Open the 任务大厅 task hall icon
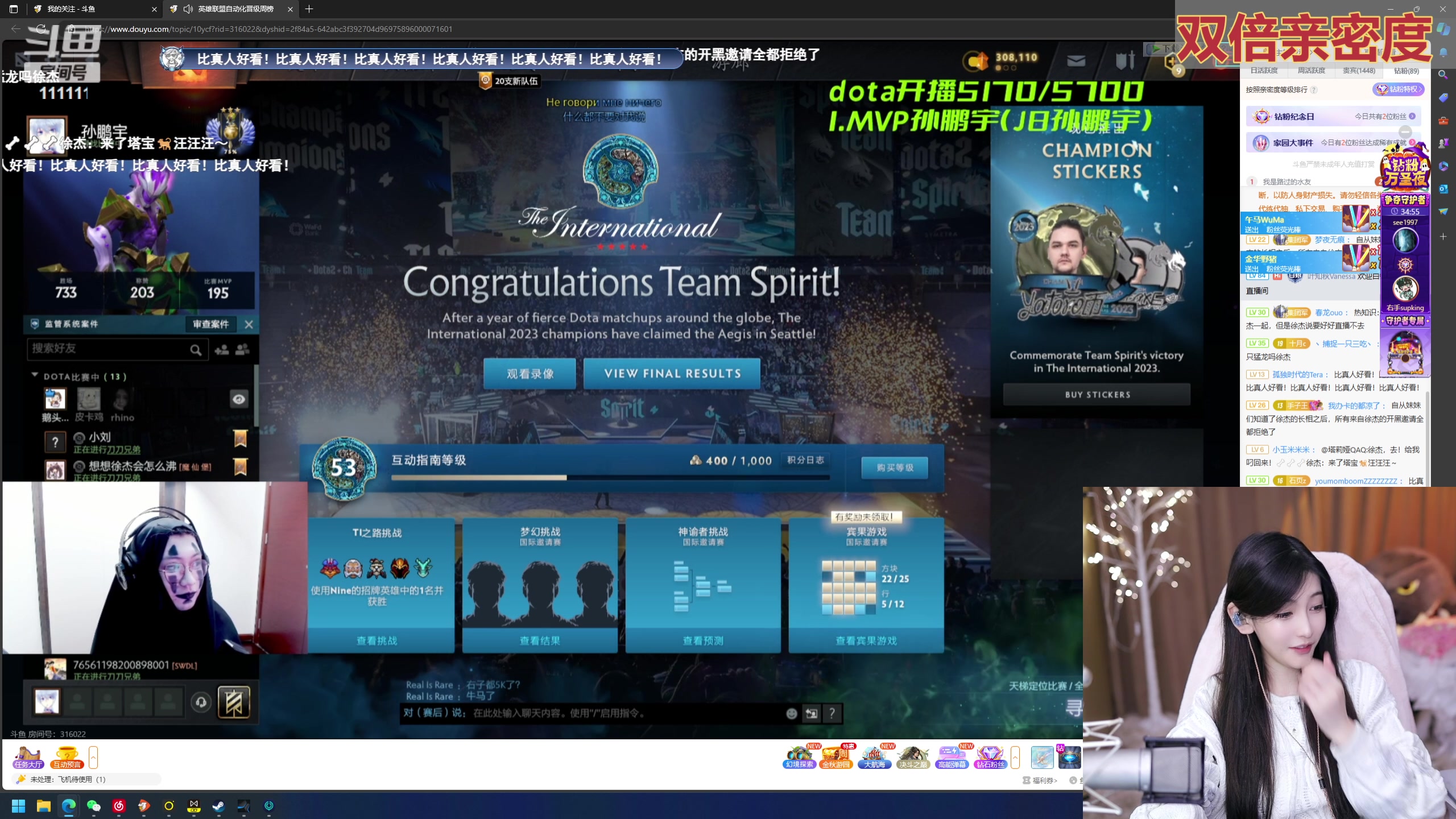This screenshot has height=819, width=1456. pyautogui.click(x=28, y=757)
